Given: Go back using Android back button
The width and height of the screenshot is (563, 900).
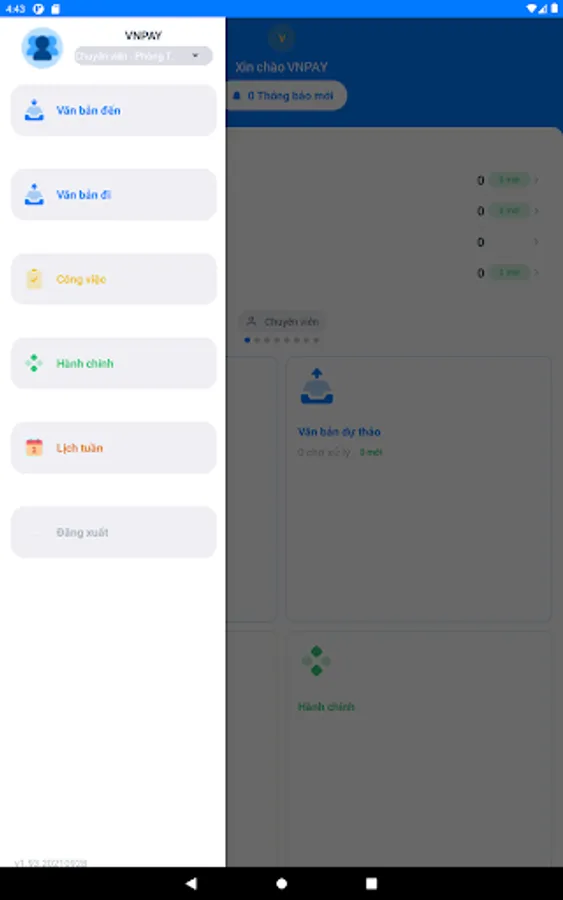Looking at the screenshot, I should click(191, 883).
